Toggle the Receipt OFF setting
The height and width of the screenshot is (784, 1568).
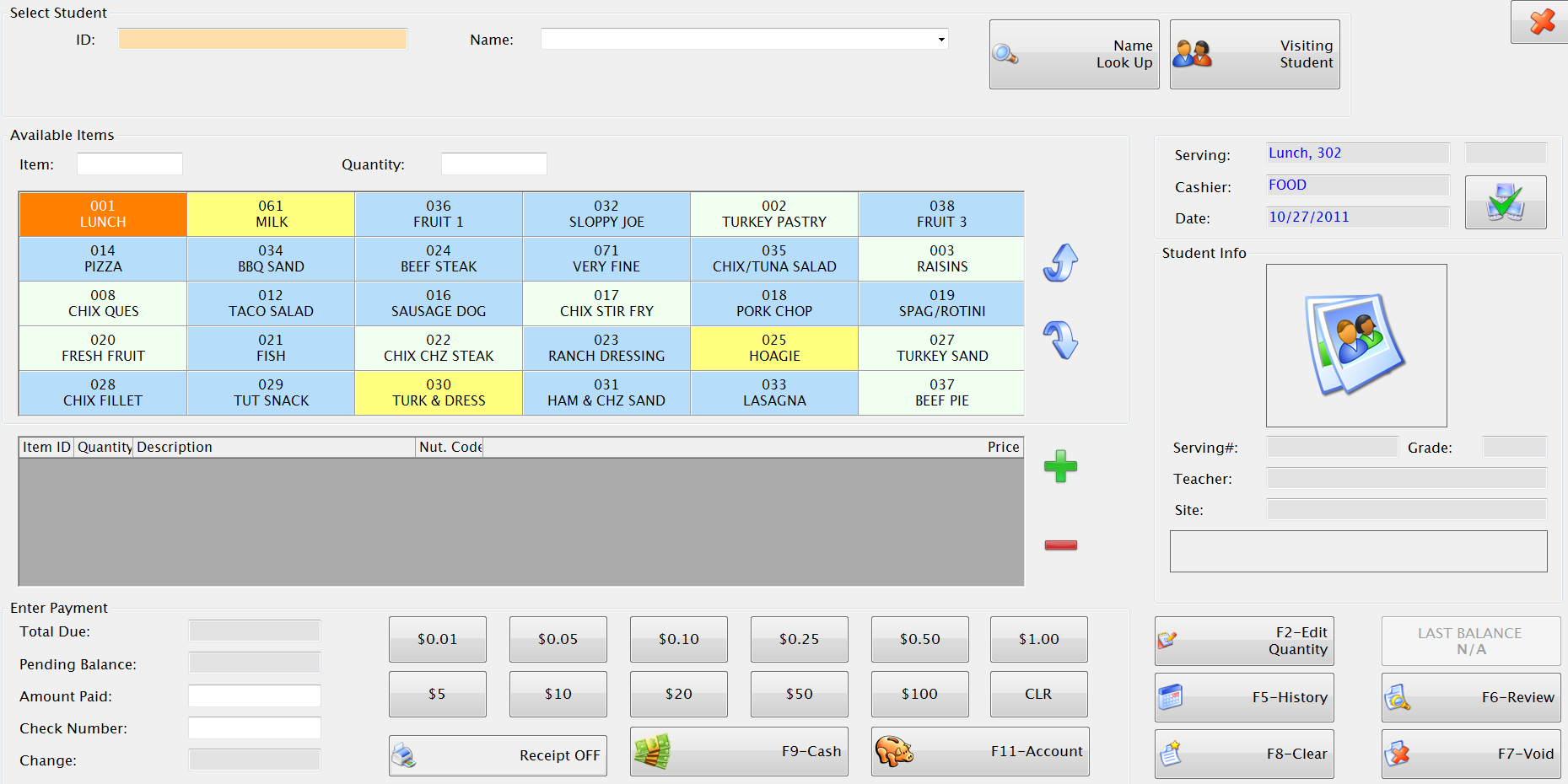point(497,754)
